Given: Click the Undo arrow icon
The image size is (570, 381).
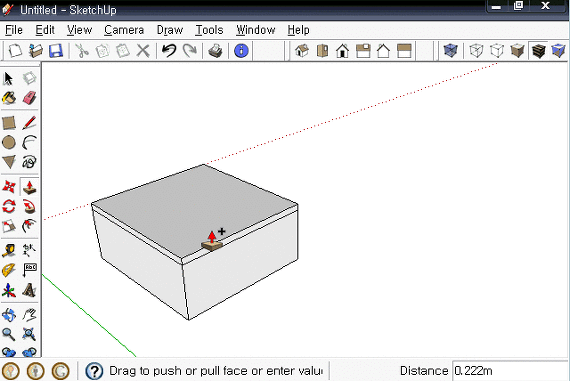Looking at the screenshot, I should click(169, 51).
